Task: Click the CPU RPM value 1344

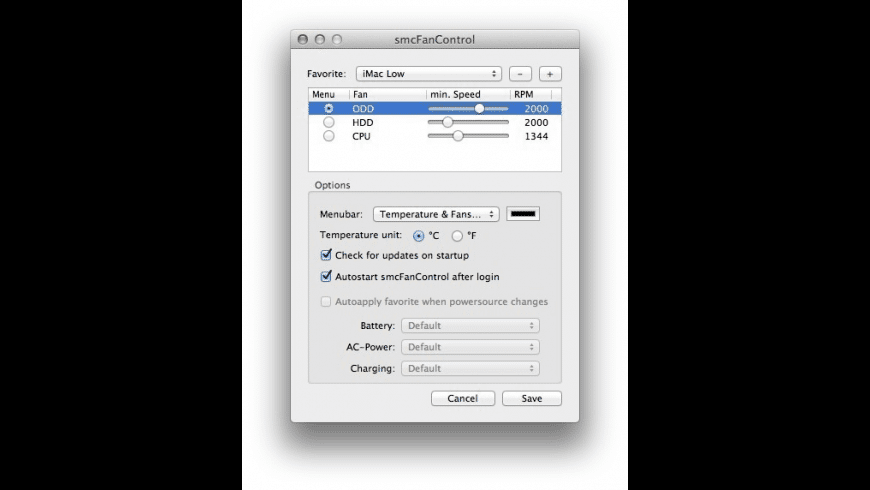Action: [x=536, y=137]
